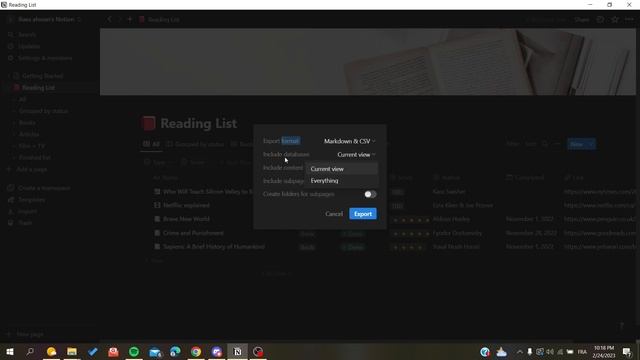The image size is (640, 360).
Task: Open the Netflix explained row
Action: 186,205
